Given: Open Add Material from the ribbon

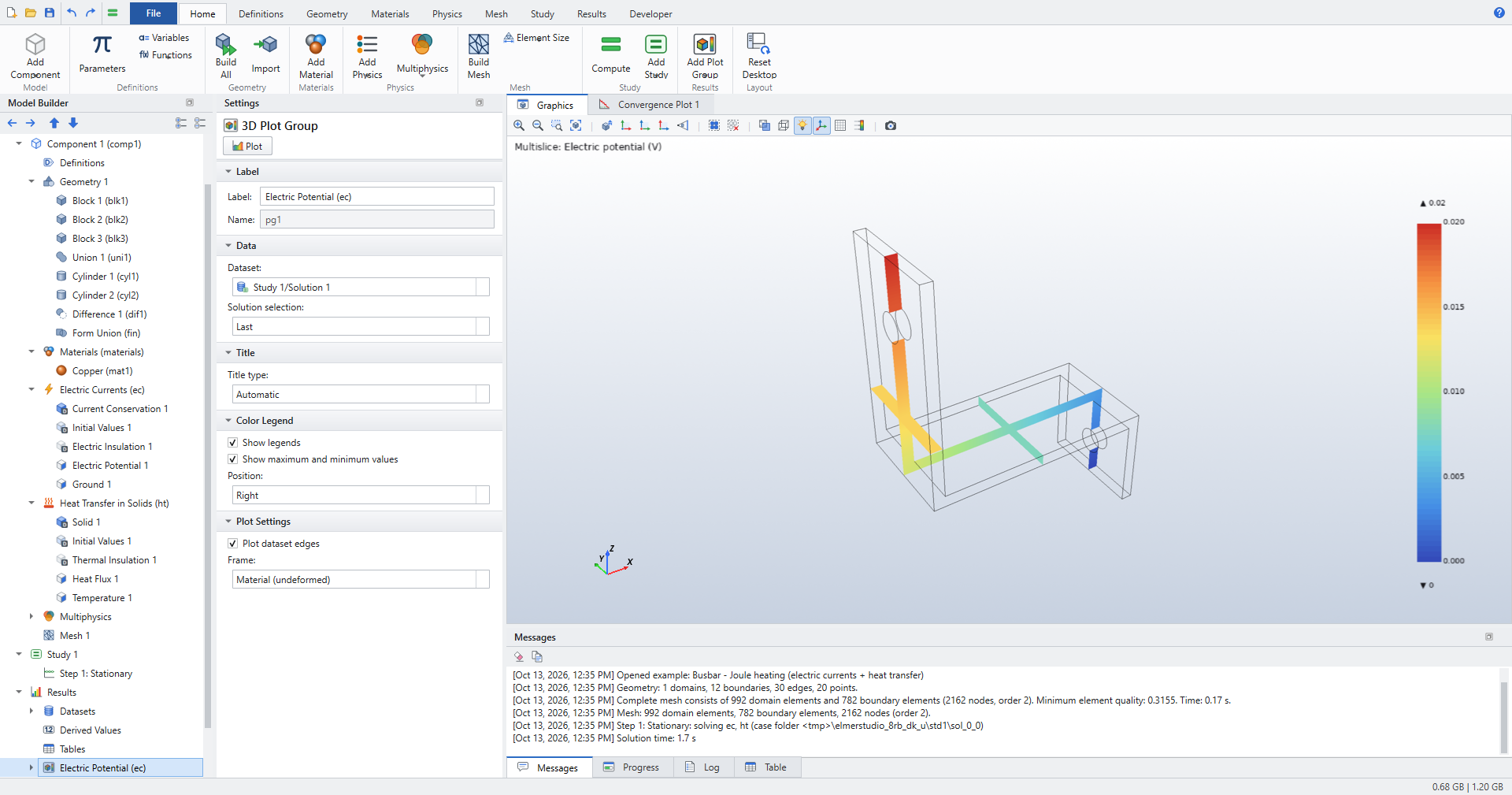Looking at the screenshot, I should click(316, 56).
